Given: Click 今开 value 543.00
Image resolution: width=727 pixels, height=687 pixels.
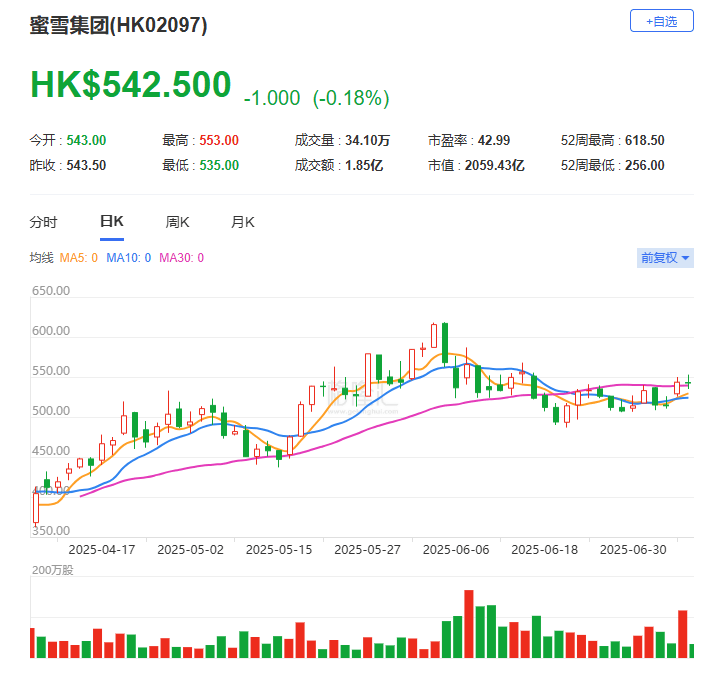Looking at the screenshot, I should (86, 140).
